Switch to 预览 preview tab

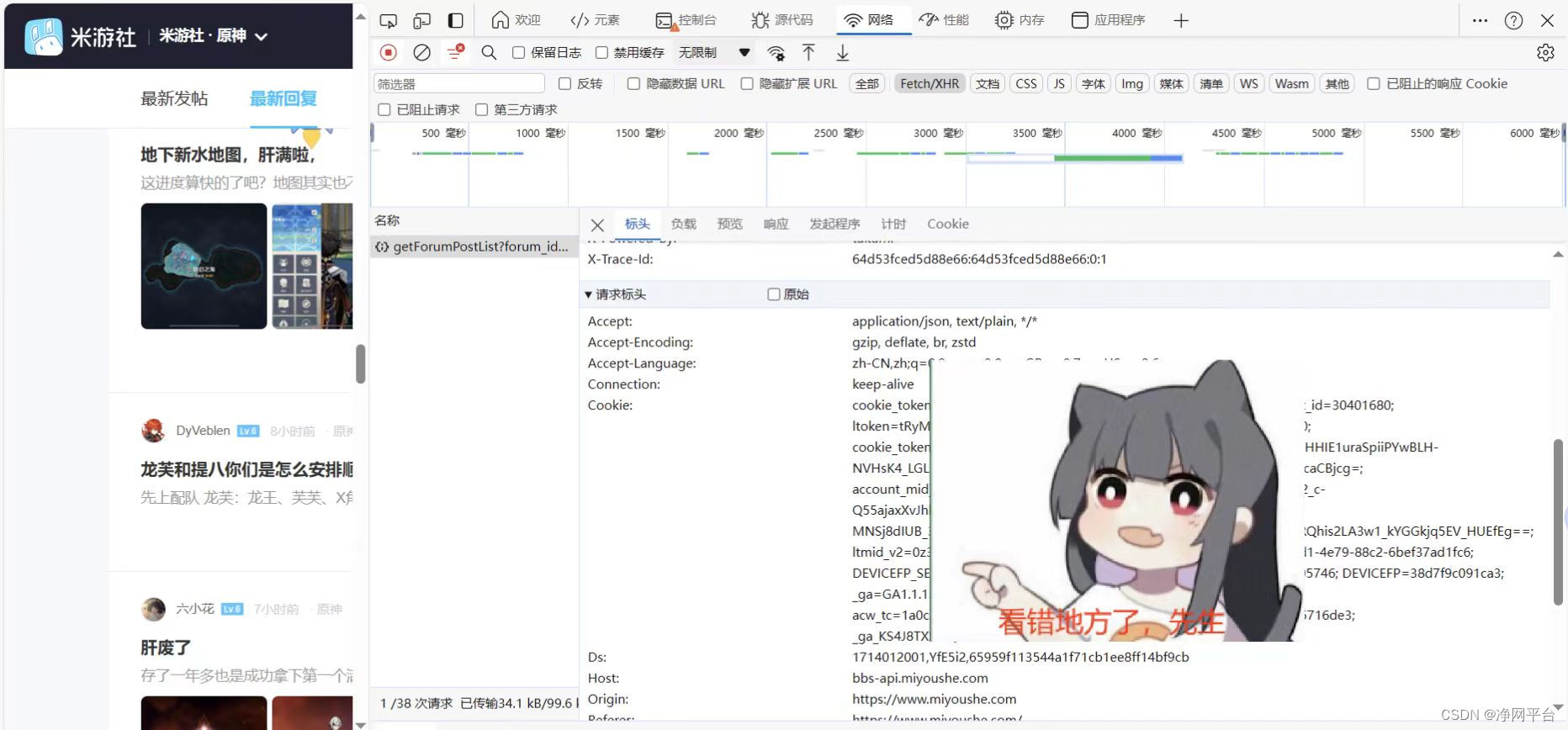point(730,225)
